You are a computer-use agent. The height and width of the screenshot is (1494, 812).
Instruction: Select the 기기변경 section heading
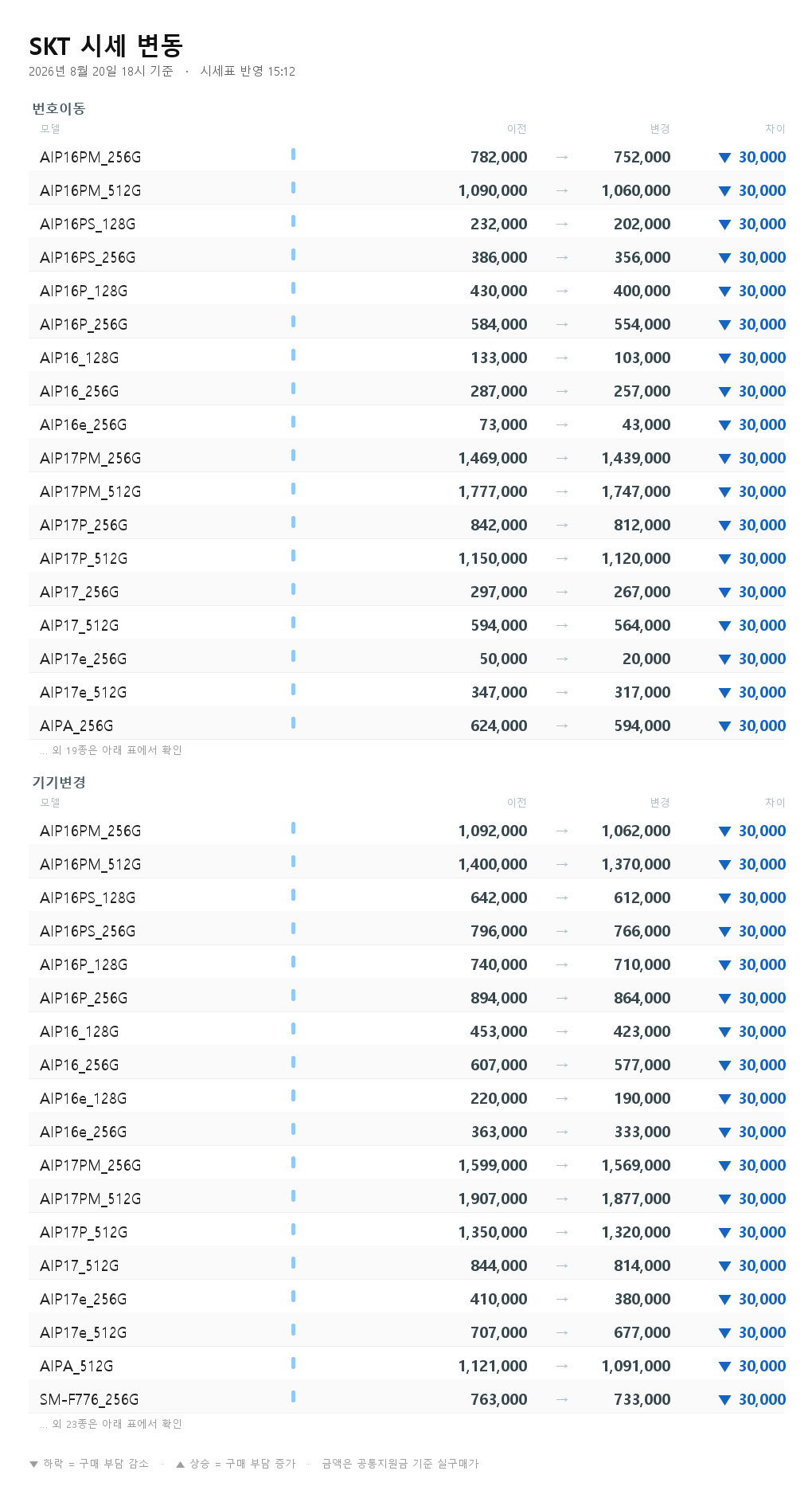[59, 782]
